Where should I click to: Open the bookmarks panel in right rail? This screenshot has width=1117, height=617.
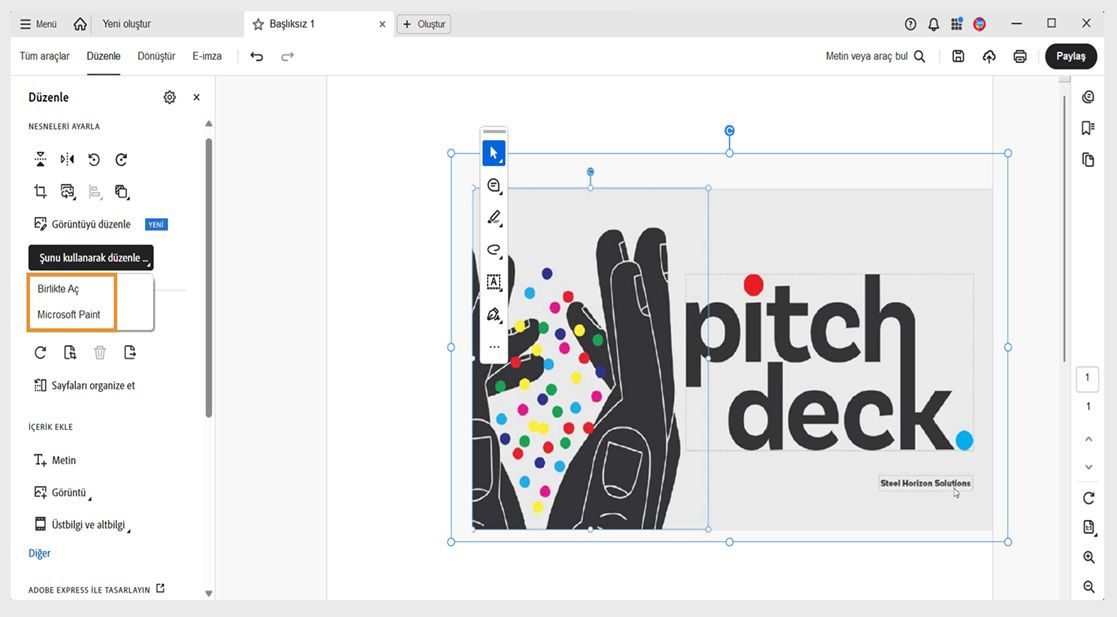(1088, 128)
